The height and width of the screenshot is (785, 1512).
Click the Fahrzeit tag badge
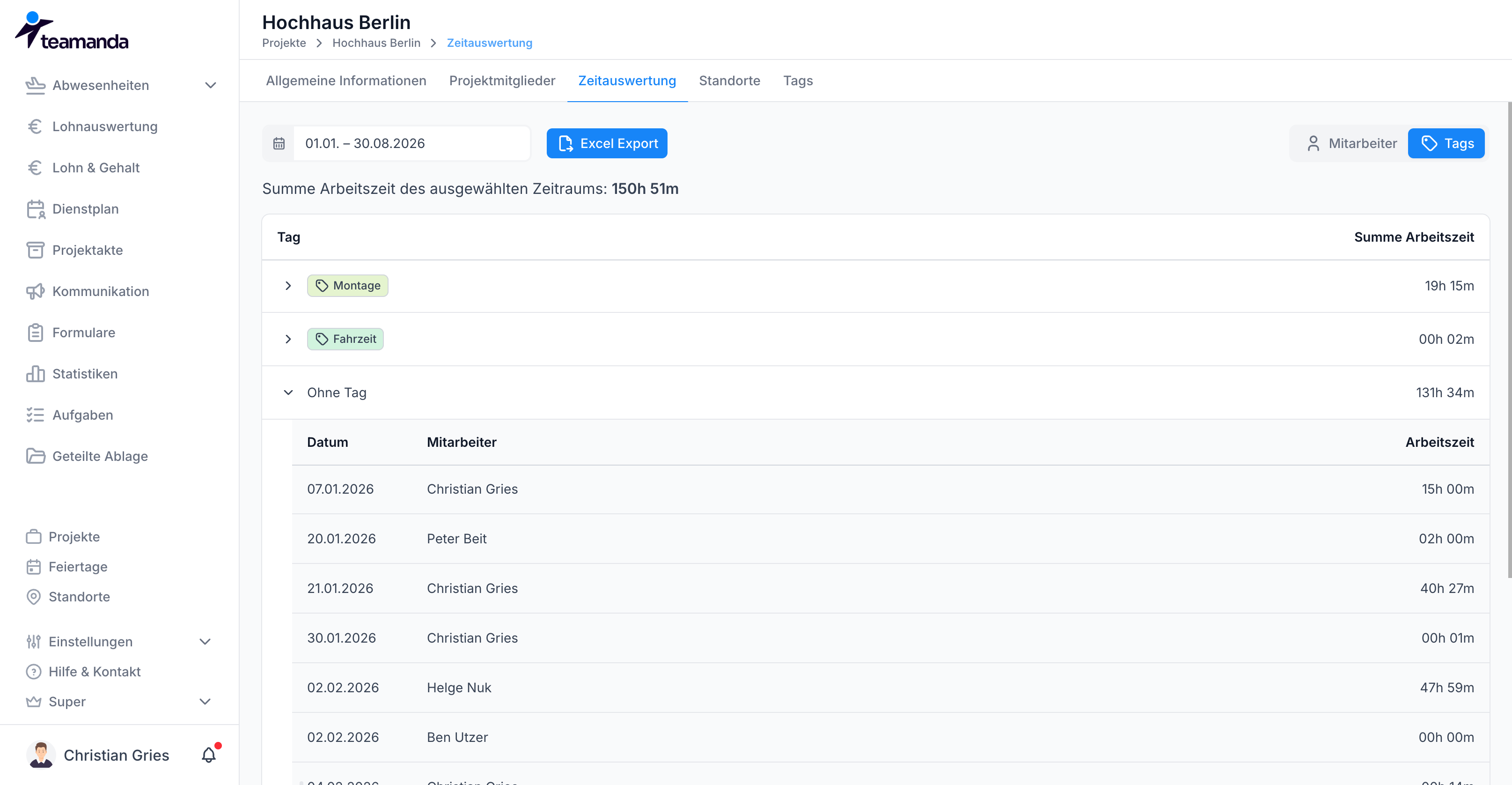click(345, 339)
